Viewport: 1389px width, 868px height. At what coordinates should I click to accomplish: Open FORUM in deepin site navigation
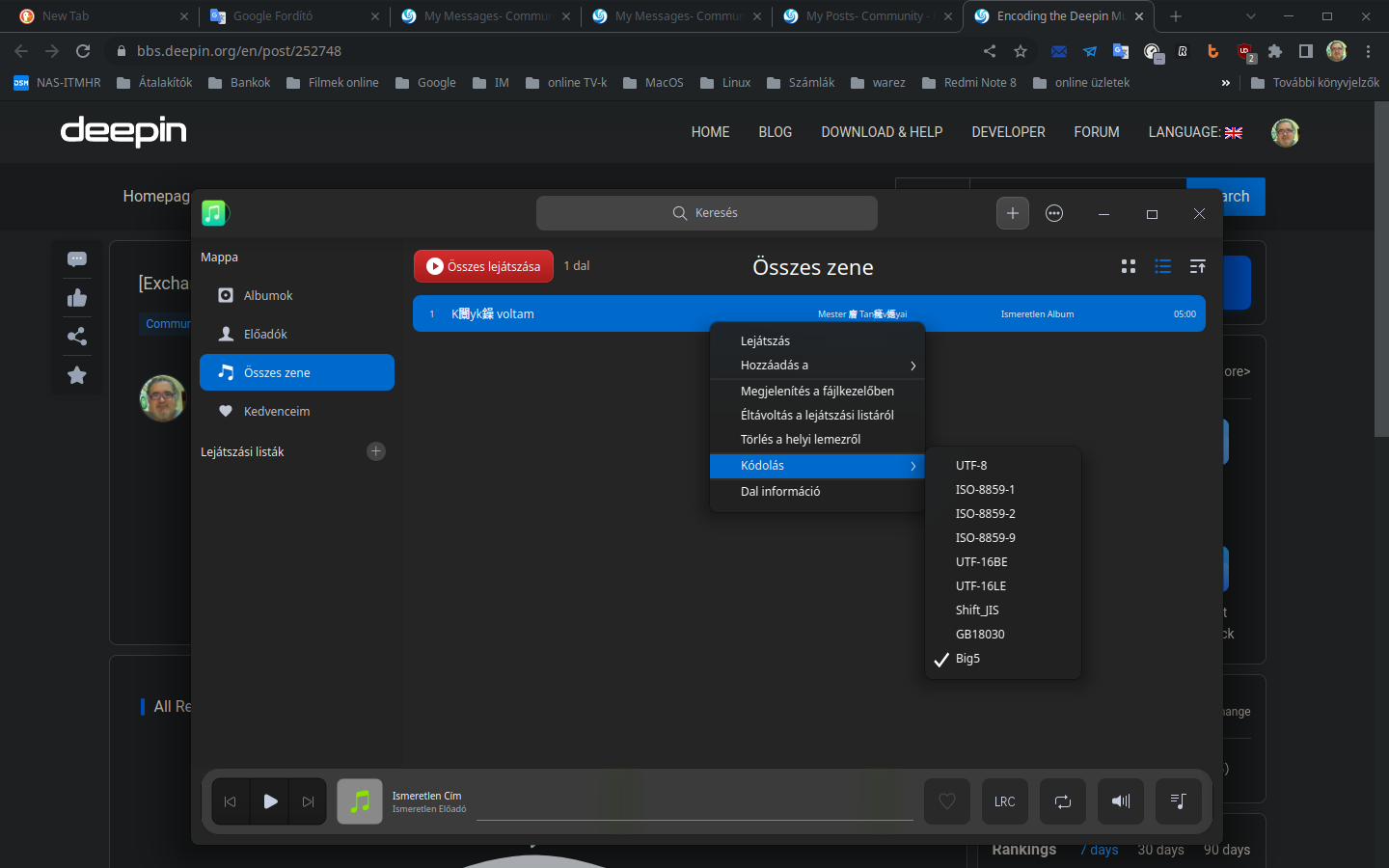[1097, 132]
